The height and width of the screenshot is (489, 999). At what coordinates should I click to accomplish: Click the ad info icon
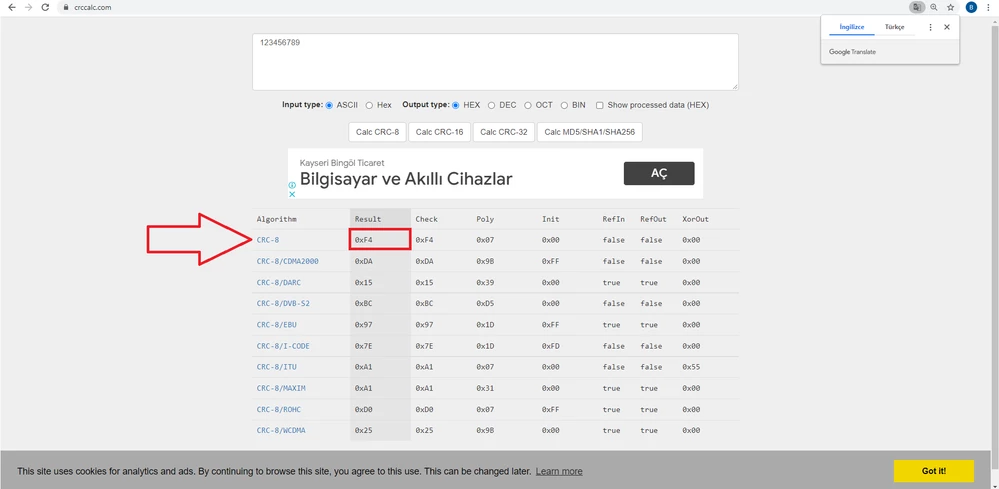tap(292, 185)
